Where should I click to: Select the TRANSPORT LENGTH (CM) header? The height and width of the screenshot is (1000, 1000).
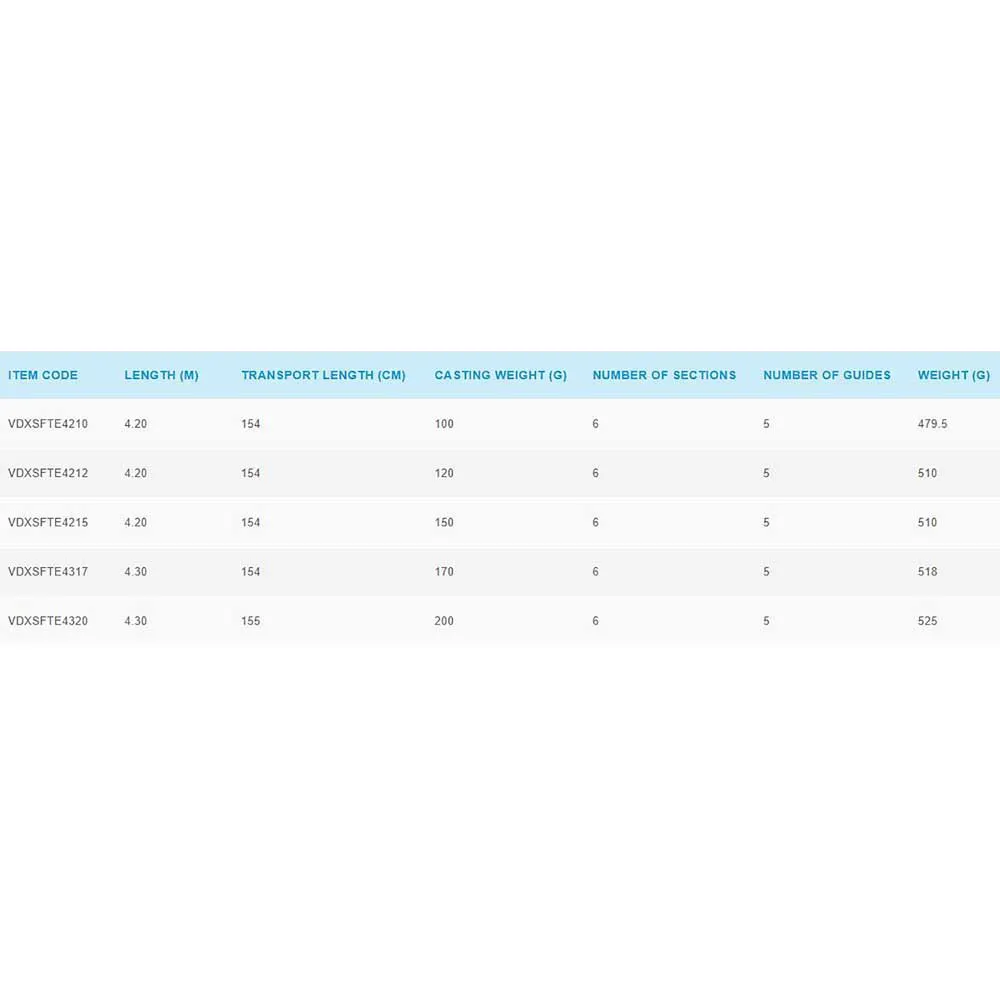[323, 376]
